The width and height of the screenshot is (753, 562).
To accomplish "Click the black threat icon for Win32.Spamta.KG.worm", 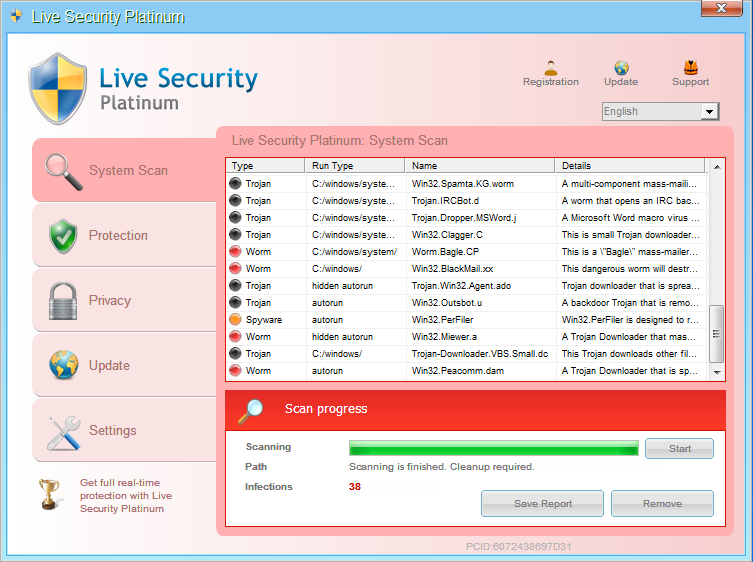I will click(x=235, y=183).
